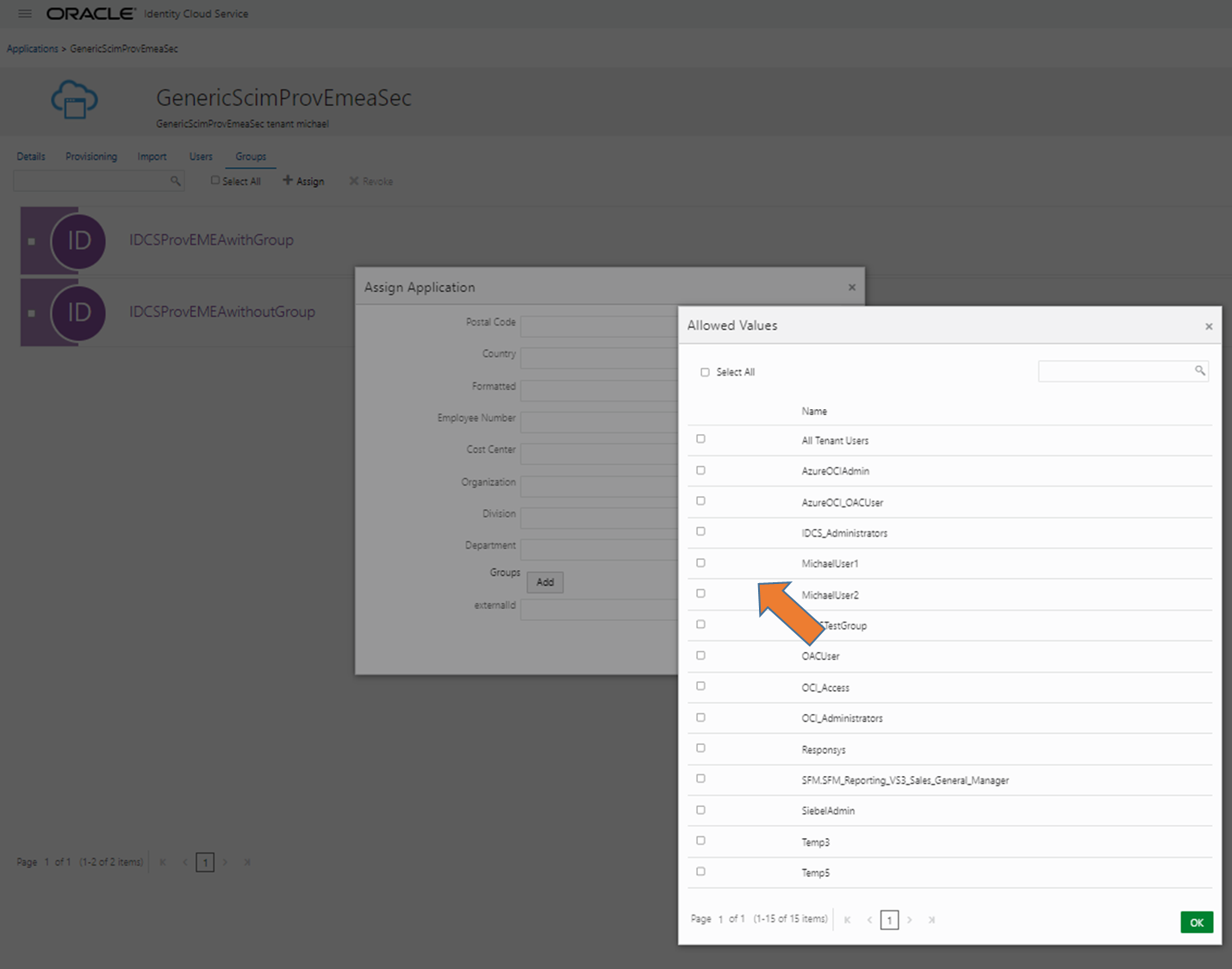Screen dimensions: 1232x969
Task: Click the Assign action with plus icon
Action: point(304,181)
